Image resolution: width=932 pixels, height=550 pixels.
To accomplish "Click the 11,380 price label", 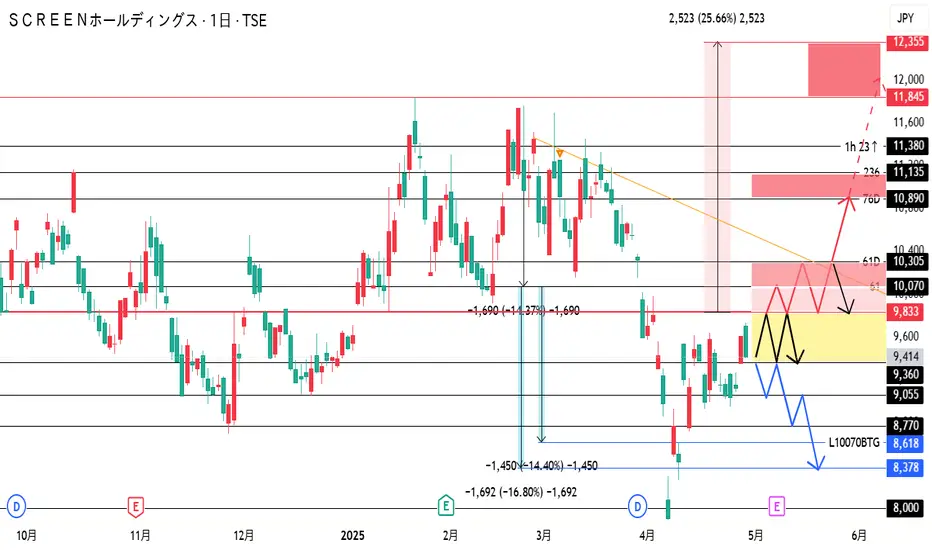I will point(908,146).
